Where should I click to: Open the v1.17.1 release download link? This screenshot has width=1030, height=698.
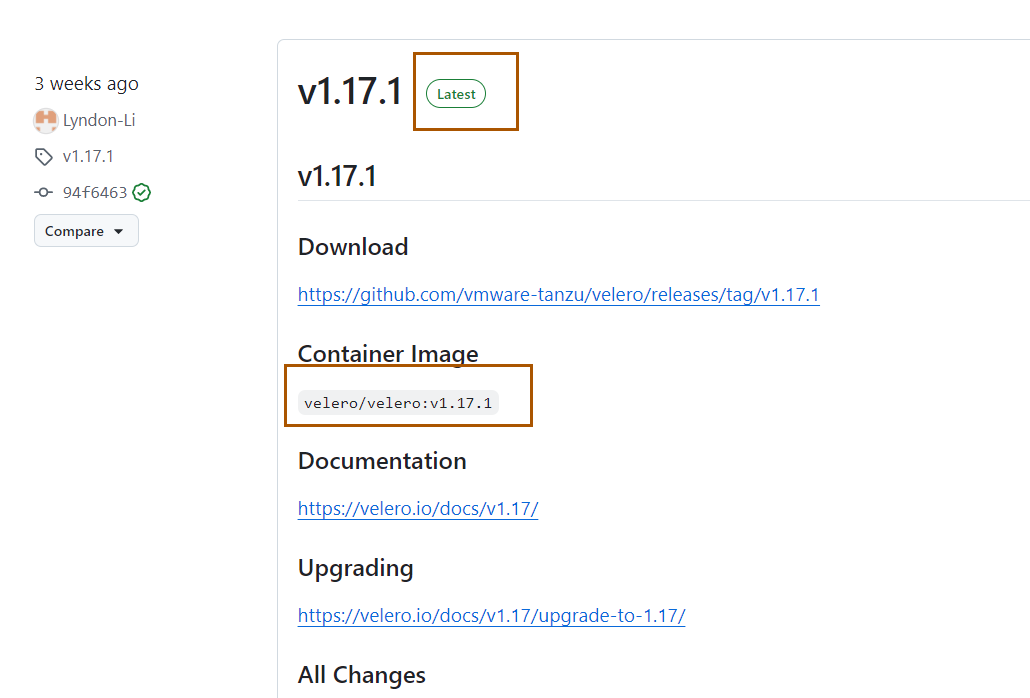tap(558, 295)
